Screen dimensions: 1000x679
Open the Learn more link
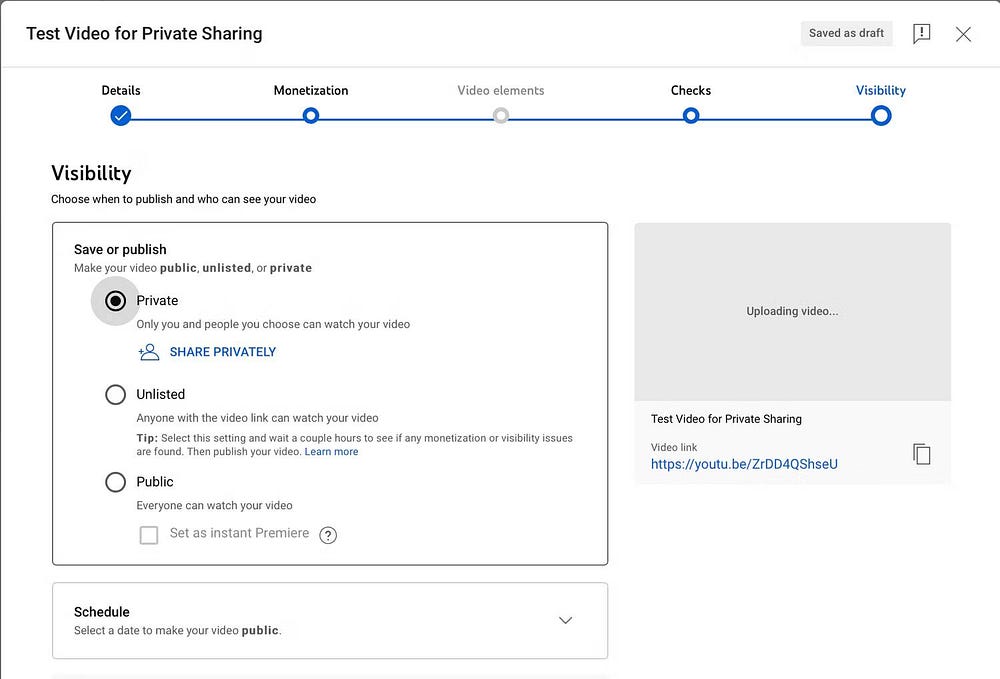click(331, 452)
